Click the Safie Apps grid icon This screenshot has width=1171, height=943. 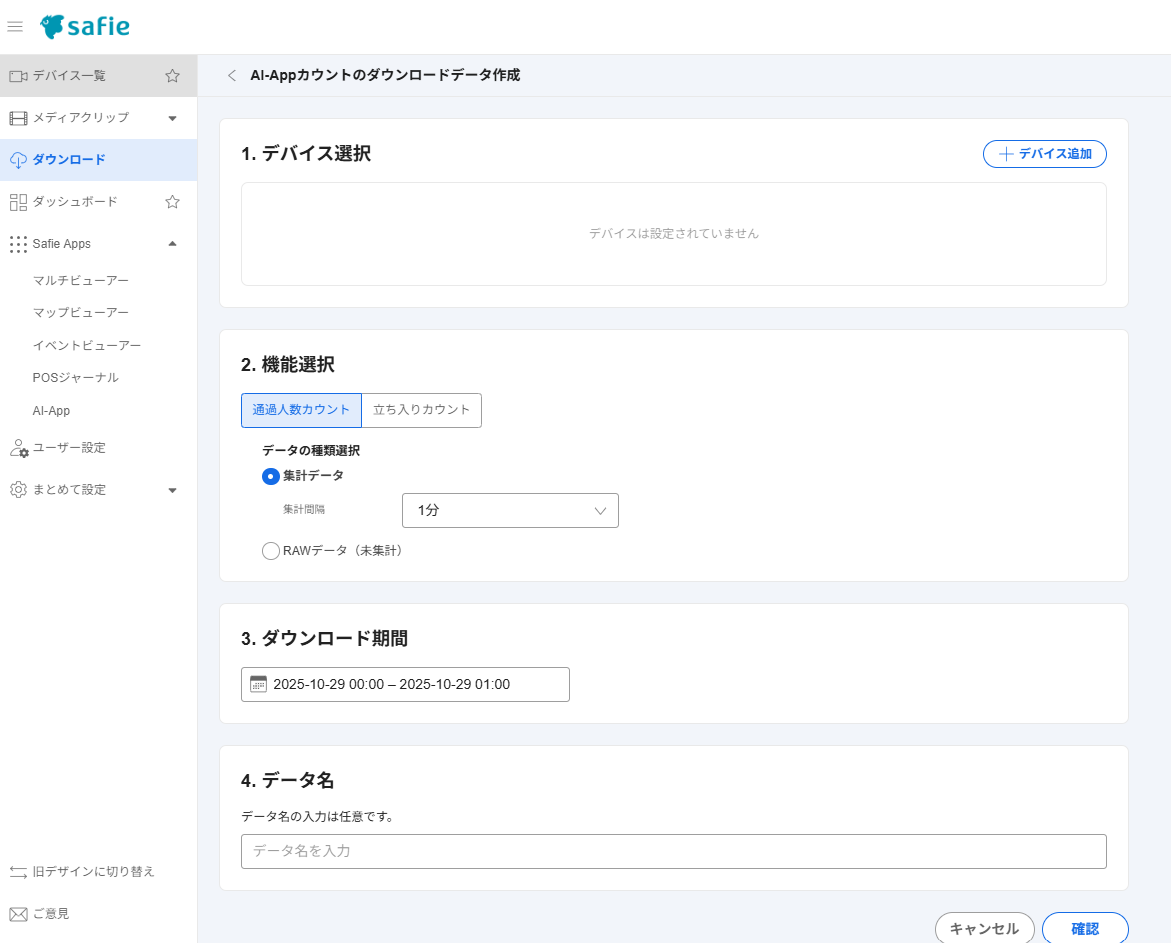coord(16,243)
